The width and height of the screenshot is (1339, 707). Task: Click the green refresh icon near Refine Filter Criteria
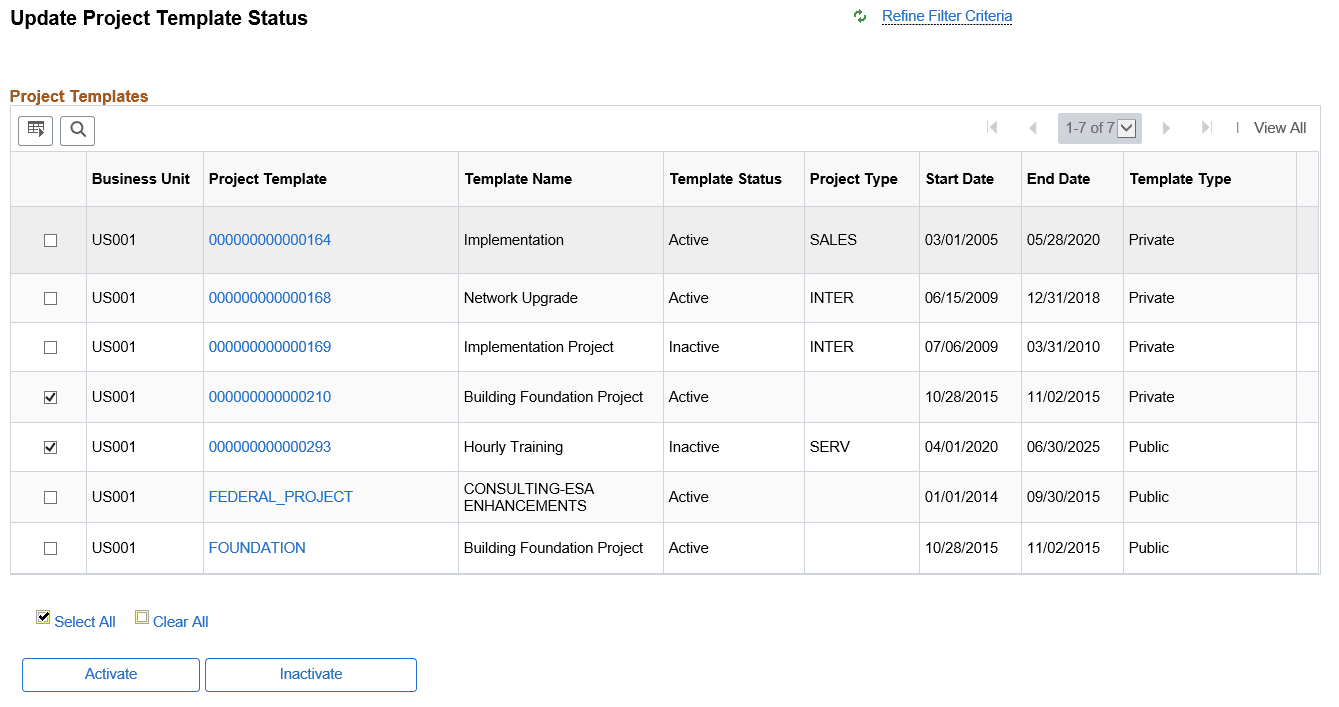tap(860, 16)
